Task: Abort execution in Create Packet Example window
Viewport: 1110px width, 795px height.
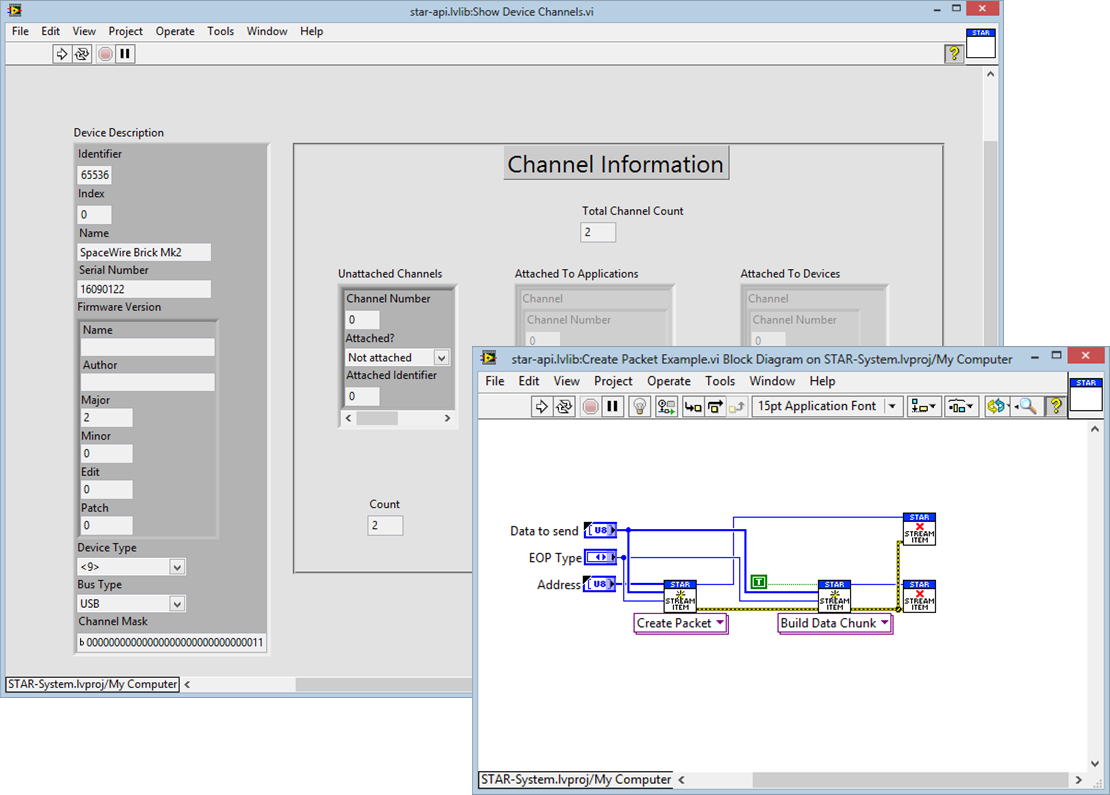Action: [x=590, y=406]
